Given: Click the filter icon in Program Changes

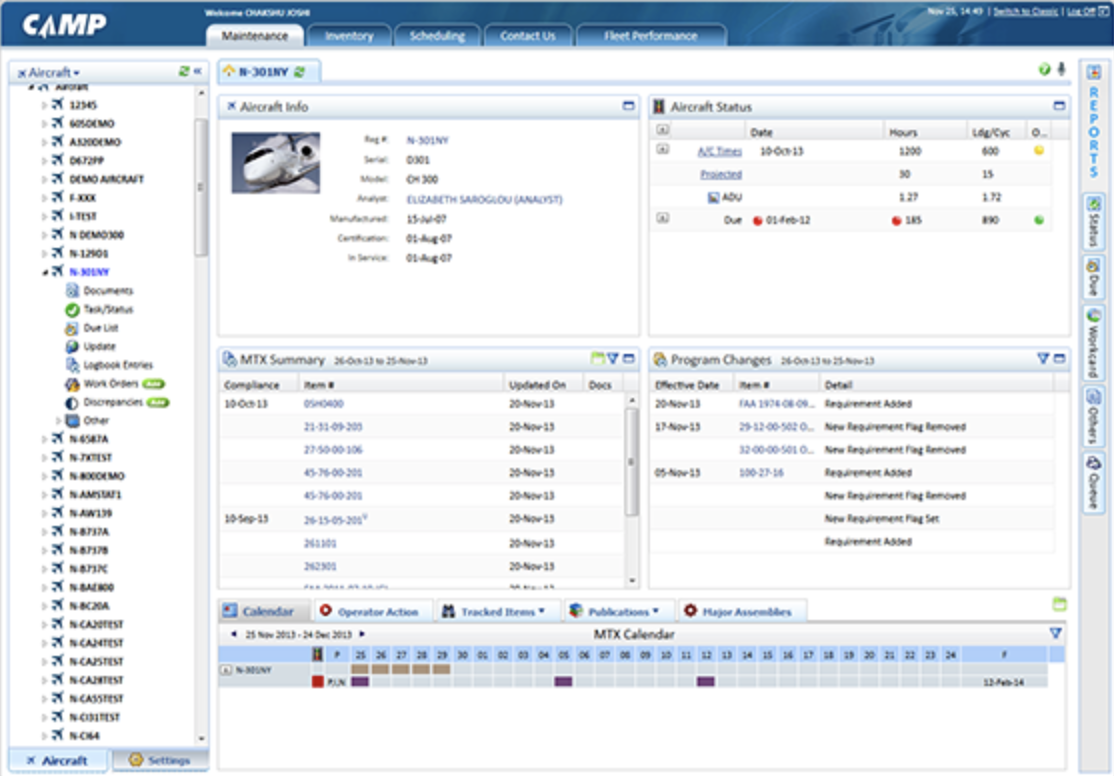Looking at the screenshot, I should point(1042,358).
